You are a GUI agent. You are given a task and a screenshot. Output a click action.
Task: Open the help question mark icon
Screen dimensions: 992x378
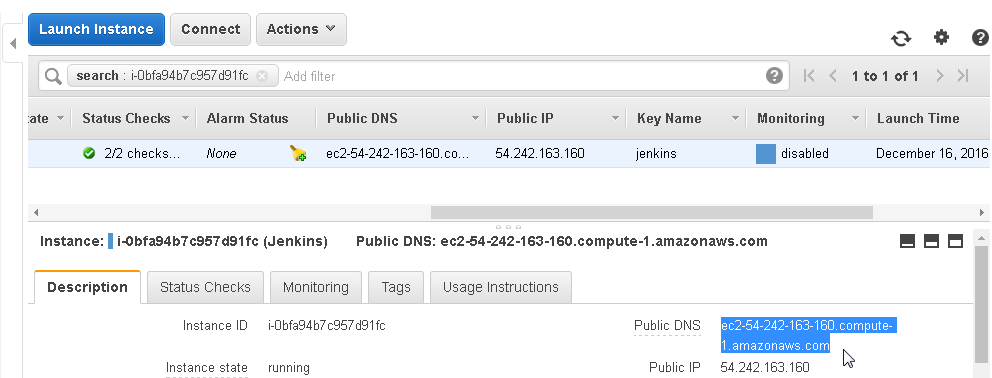pyautogui.click(x=980, y=37)
